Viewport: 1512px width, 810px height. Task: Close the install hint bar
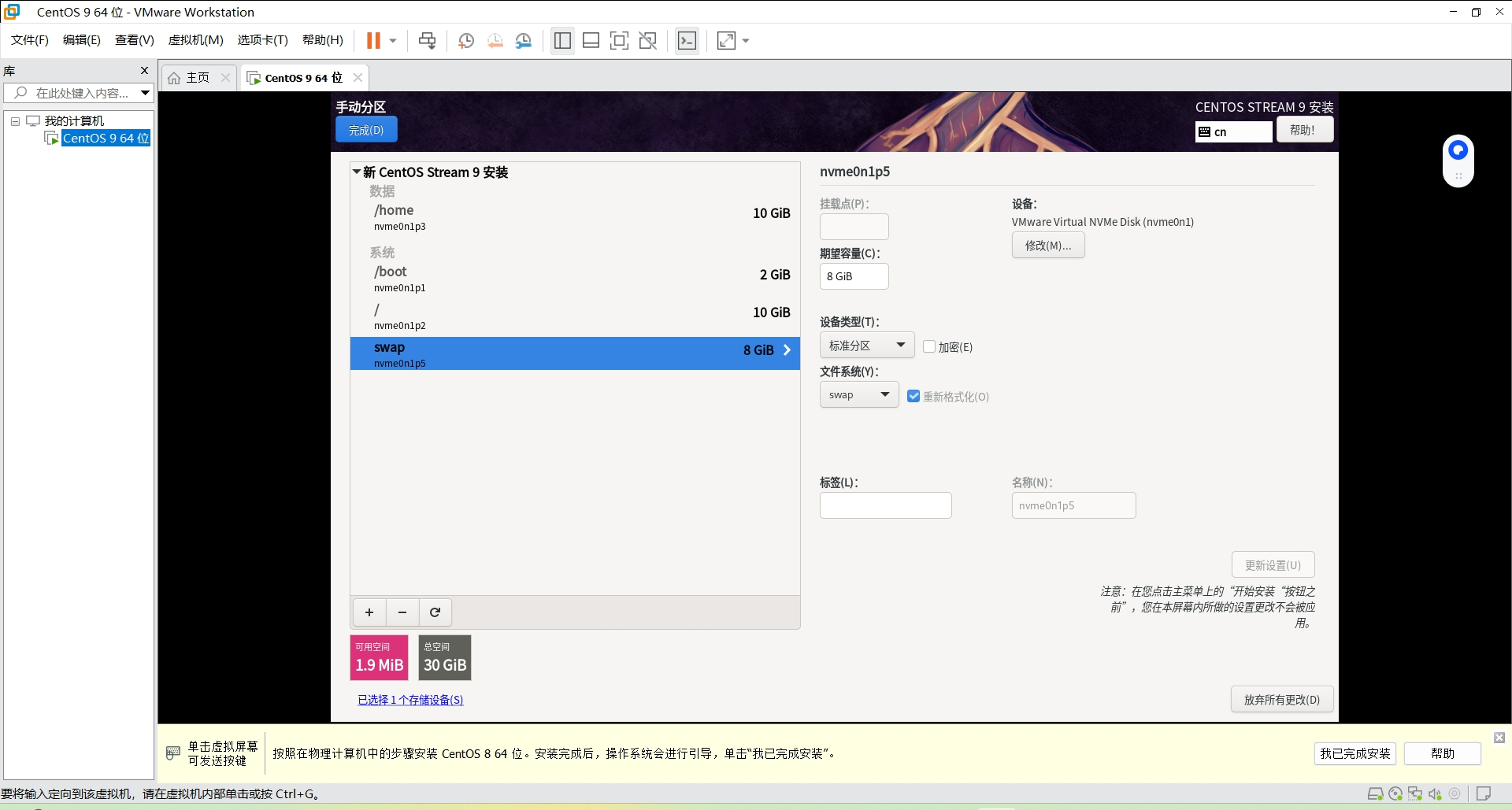tap(1499, 738)
